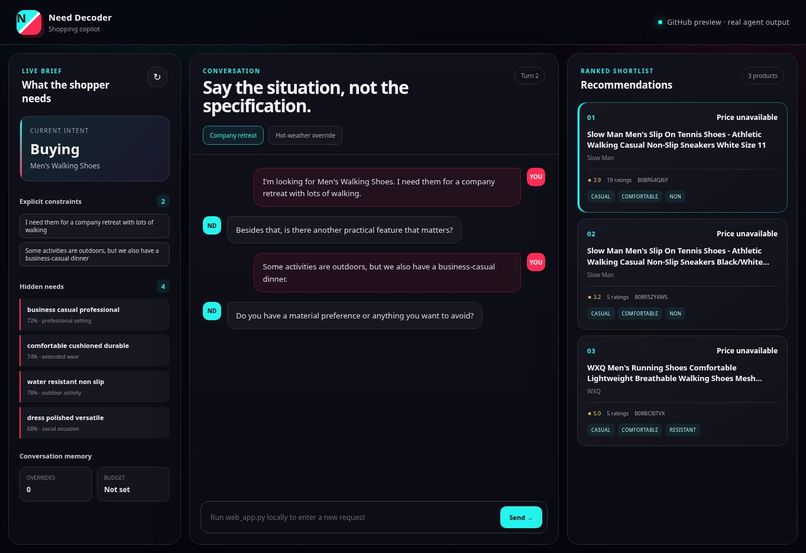Click the ND avatar beside material preference question
806x553 pixels.
[x=212, y=310]
